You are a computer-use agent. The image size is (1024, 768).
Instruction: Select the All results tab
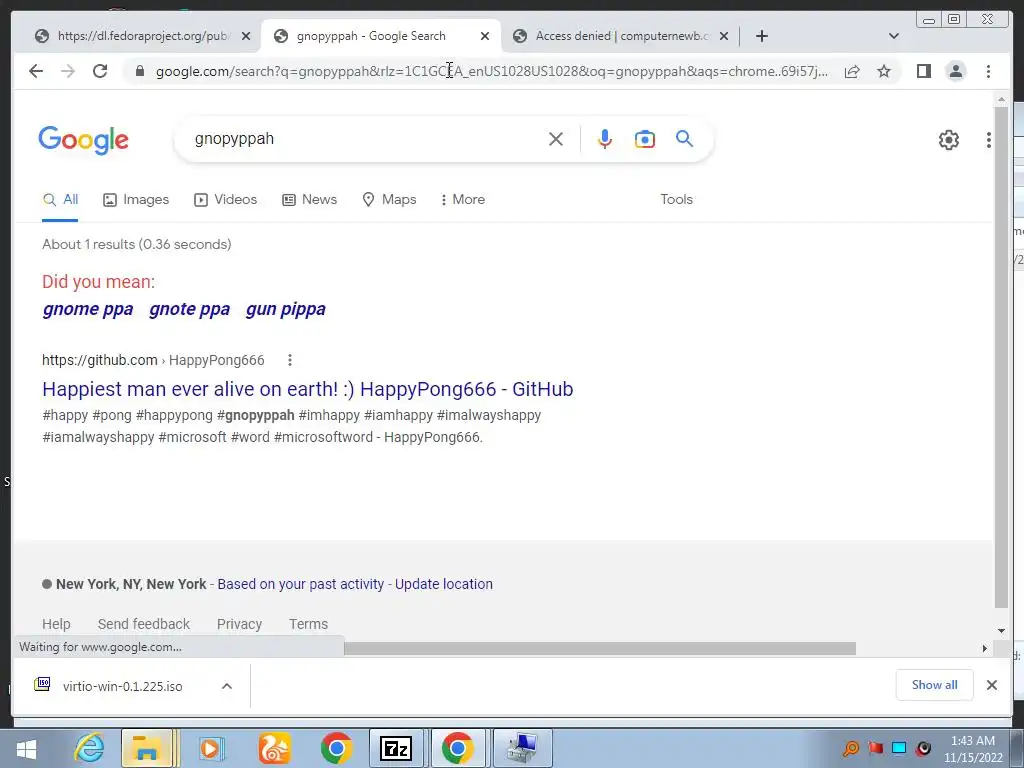(60, 200)
